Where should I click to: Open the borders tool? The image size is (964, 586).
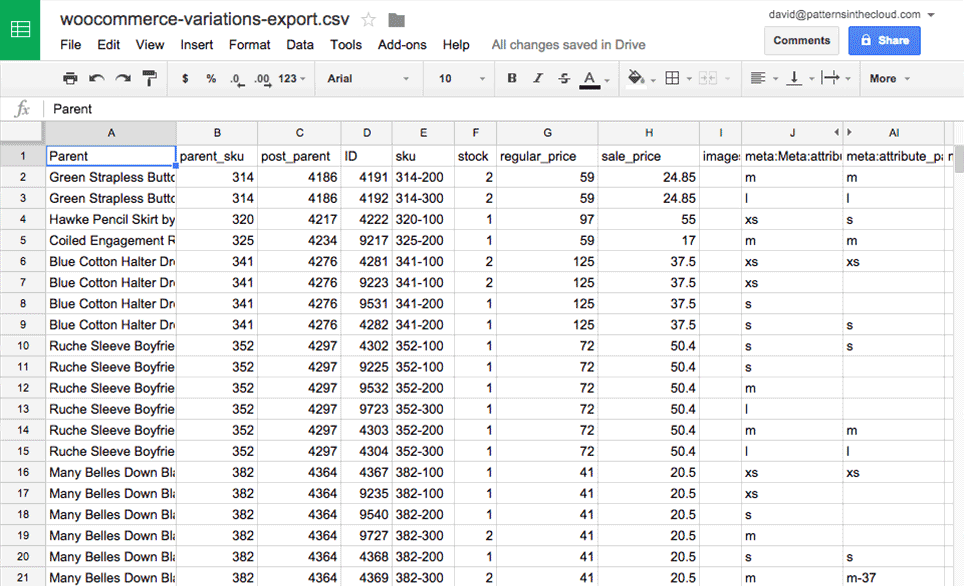673,78
